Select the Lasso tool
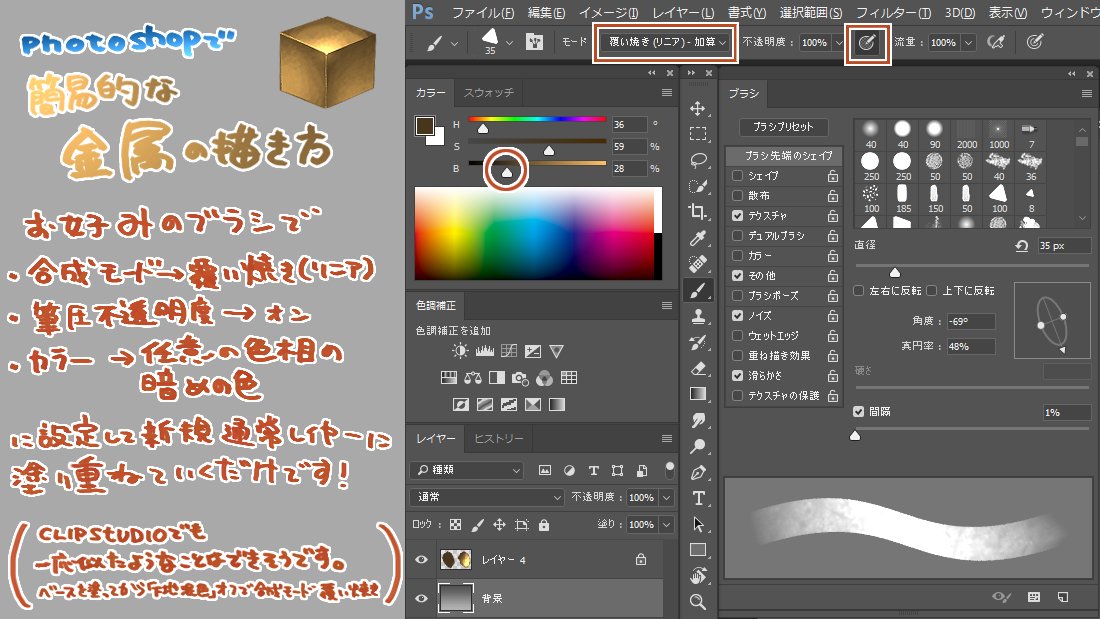The width and height of the screenshot is (1100, 619). [x=697, y=160]
